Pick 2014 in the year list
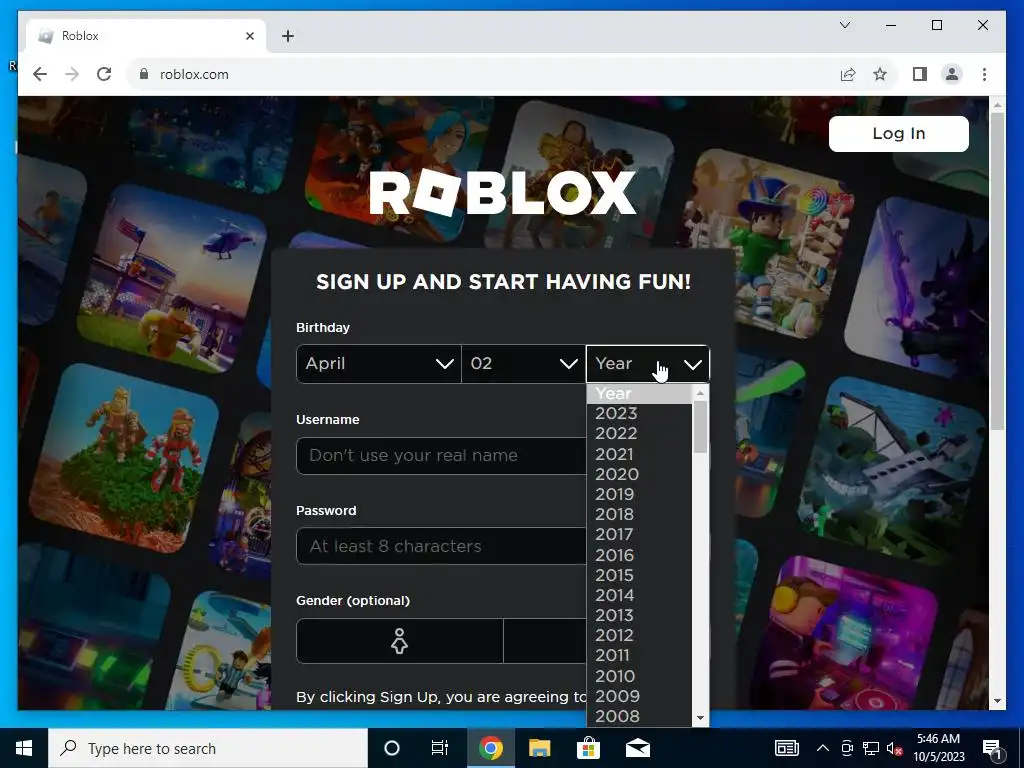Image resolution: width=1024 pixels, height=768 pixels. pyautogui.click(x=639, y=596)
